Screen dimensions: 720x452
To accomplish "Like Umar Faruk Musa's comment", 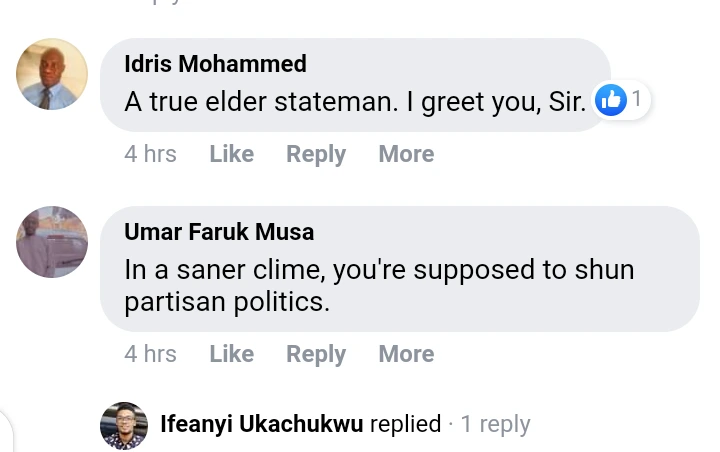I will [231, 354].
